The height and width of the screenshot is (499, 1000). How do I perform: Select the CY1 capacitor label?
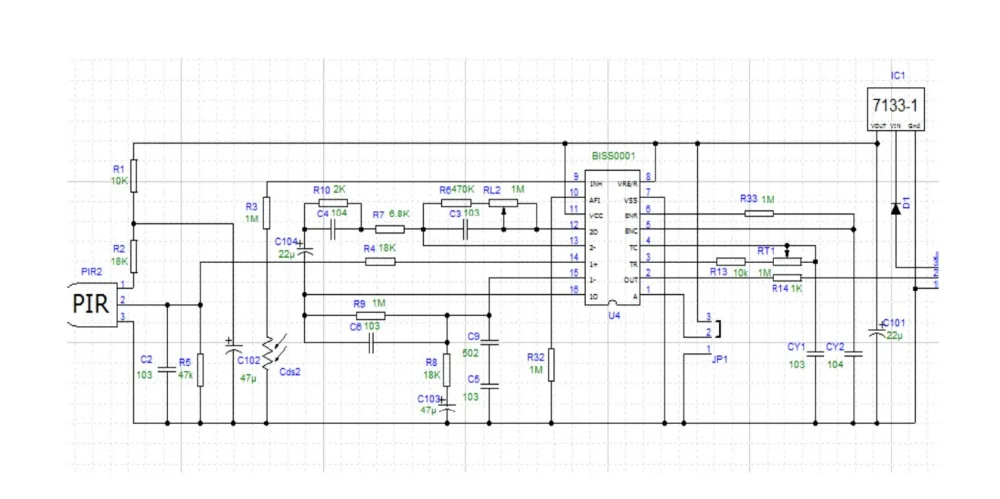[x=797, y=346]
